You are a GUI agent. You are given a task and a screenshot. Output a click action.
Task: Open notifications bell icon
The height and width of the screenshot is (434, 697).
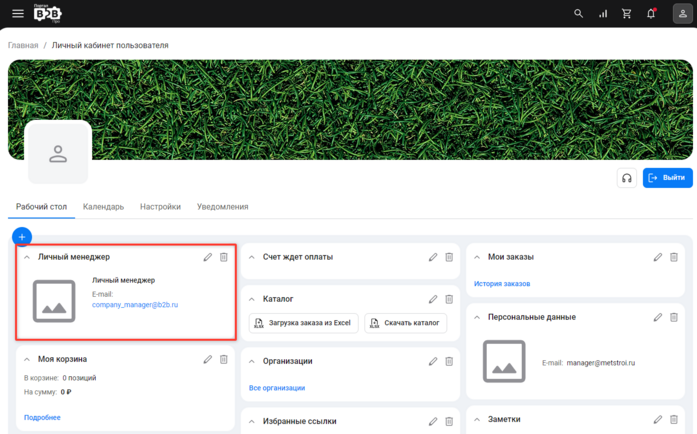(651, 14)
